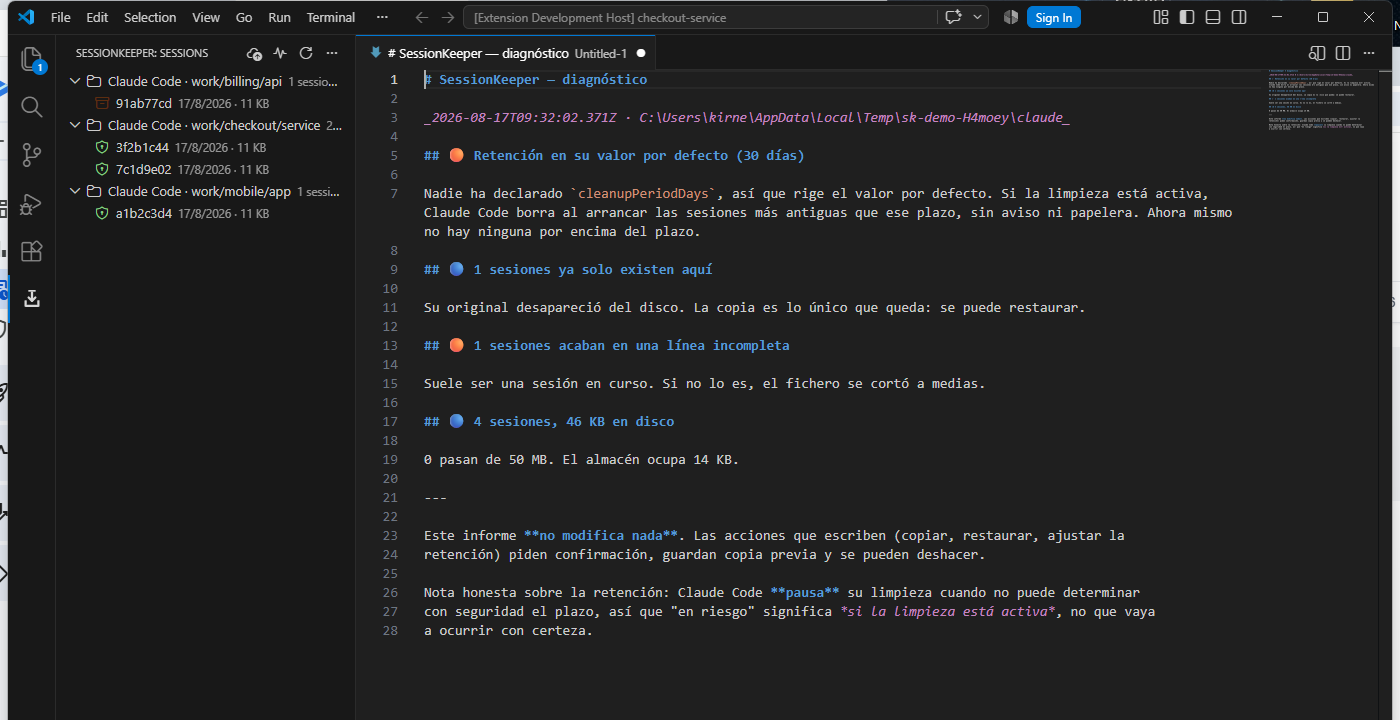This screenshot has width=1400, height=720.
Task: Click the folder icon of work/mobile/app
Action: coord(94,191)
